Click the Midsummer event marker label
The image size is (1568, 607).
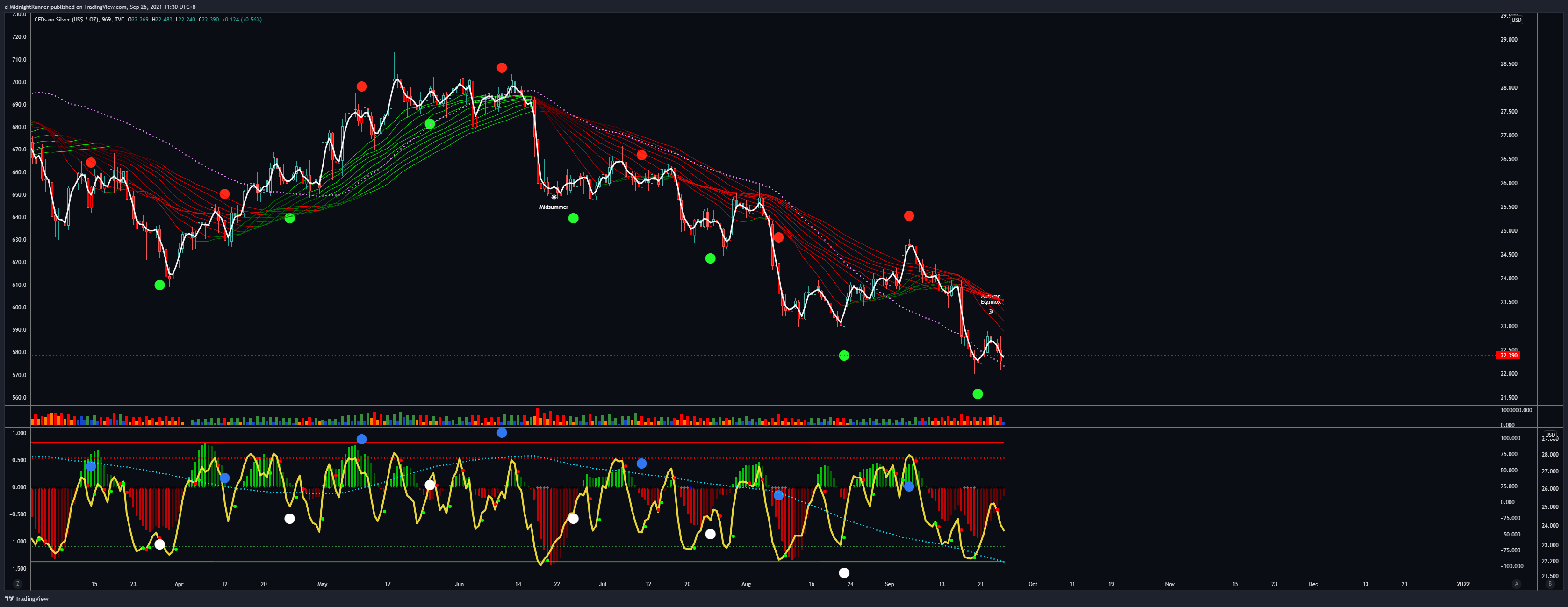(x=554, y=207)
